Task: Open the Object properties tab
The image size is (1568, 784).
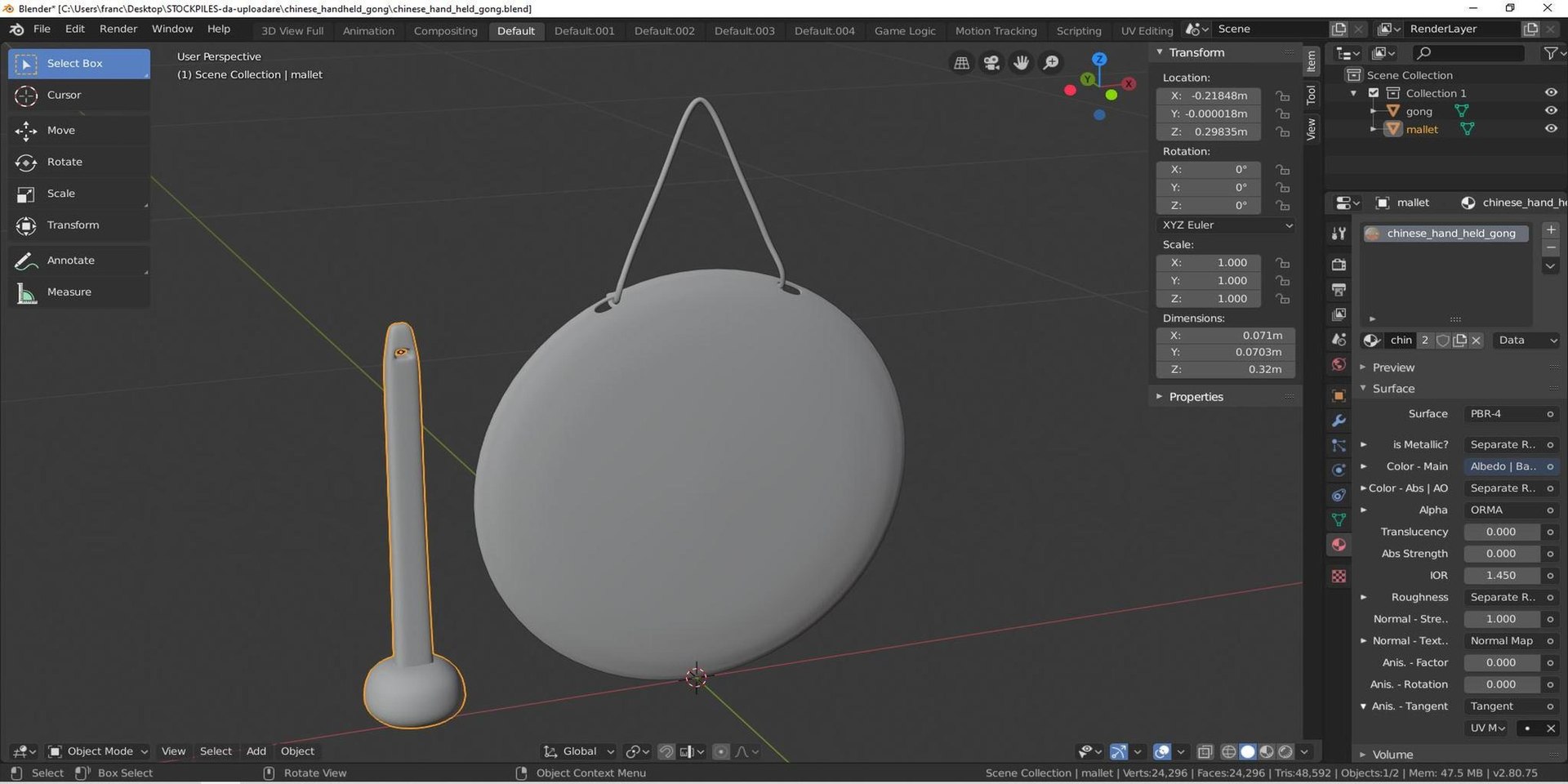Action: pyautogui.click(x=1339, y=396)
